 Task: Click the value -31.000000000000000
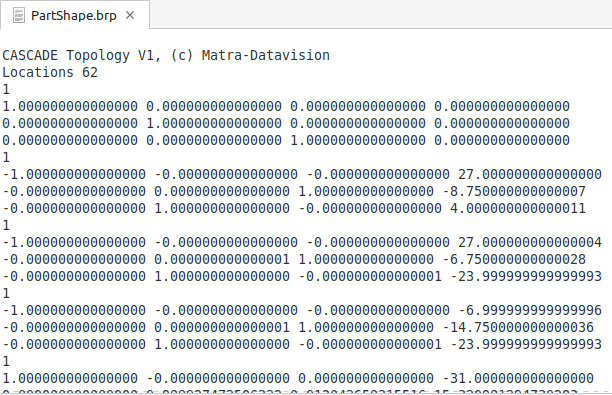[518, 378]
